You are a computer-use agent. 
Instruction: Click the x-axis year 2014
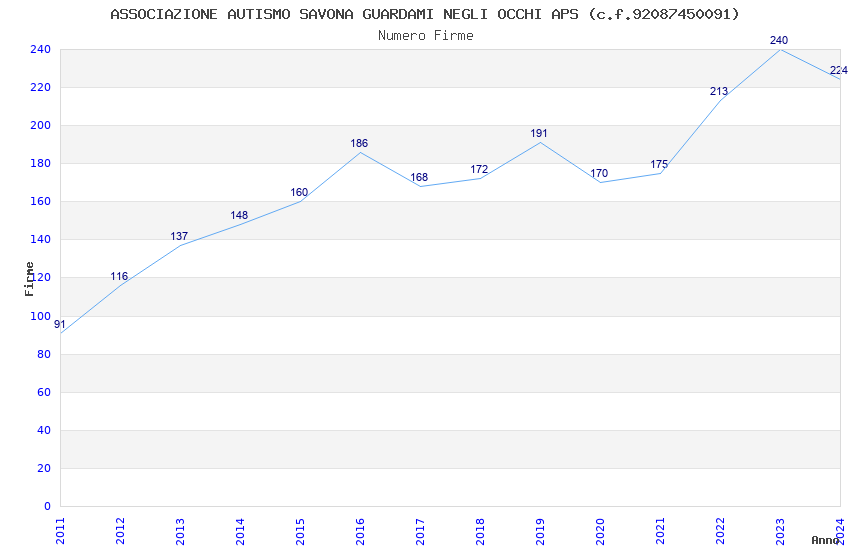[x=240, y=531]
